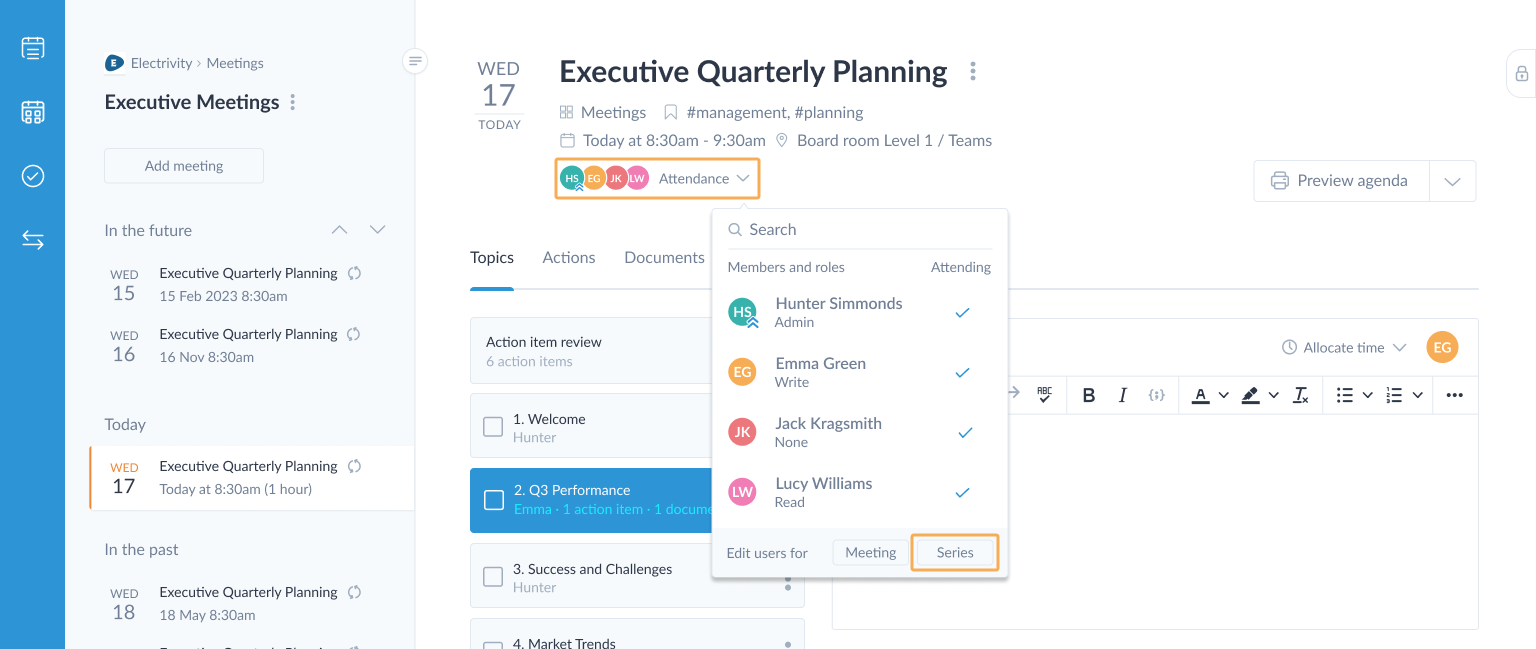Click the lock icon at right edge
Screen dimensions: 1536x649
1521,74
